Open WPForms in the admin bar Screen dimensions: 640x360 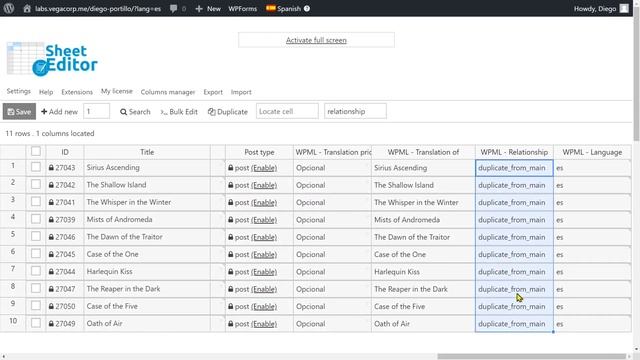pyautogui.click(x=242, y=9)
